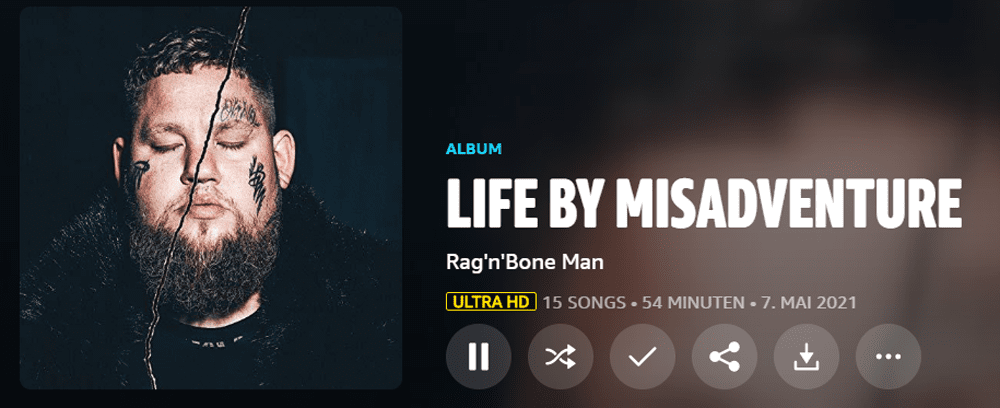Pause playback of Life By Misadventure
The width and height of the screenshot is (1000, 408).
pos(478,356)
